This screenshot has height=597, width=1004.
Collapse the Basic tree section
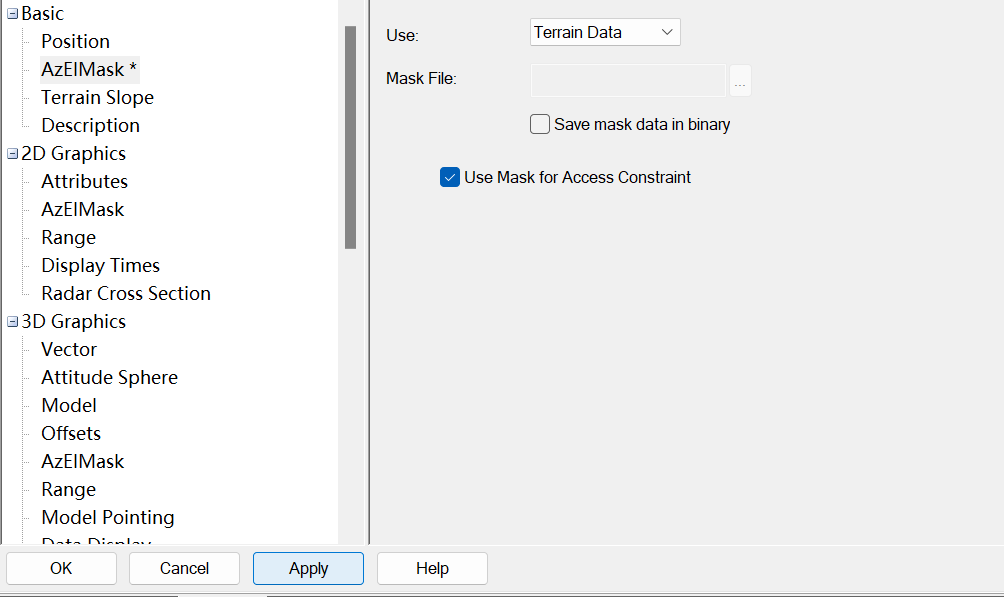12,14
